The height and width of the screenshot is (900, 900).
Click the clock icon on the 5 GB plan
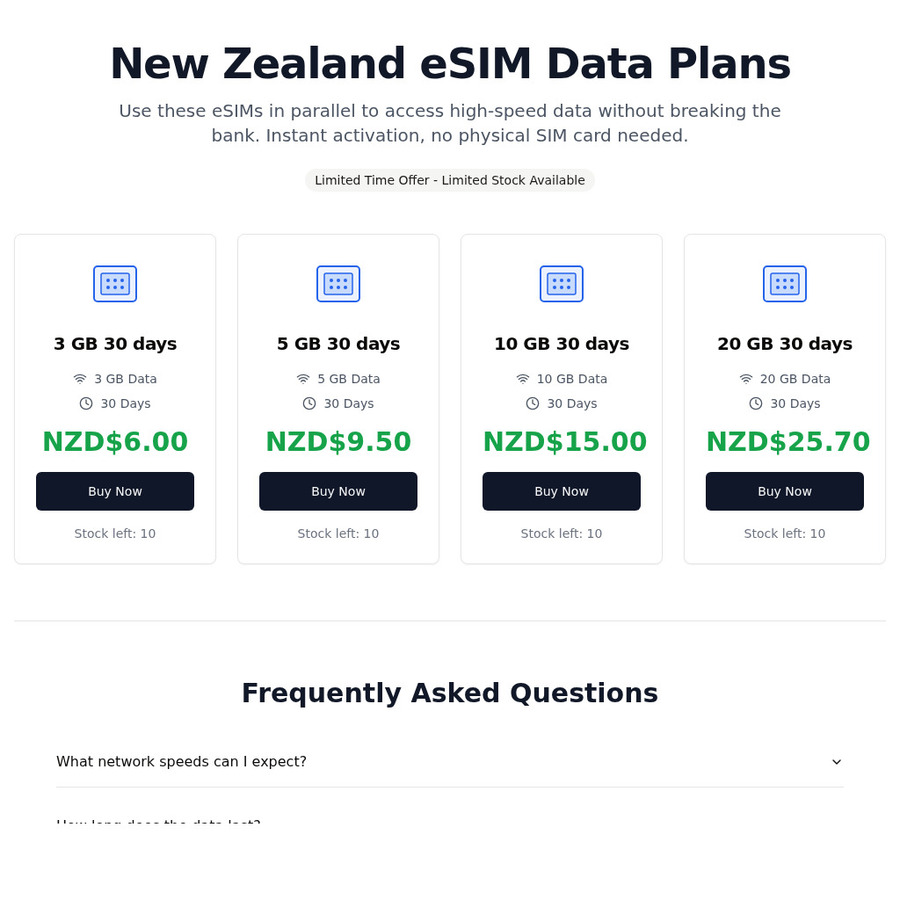pyautogui.click(x=308, y=403)
